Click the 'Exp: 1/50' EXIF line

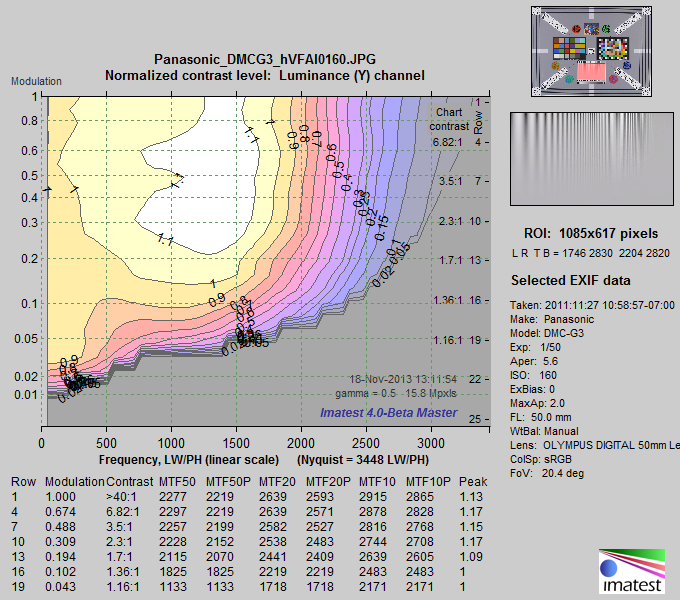535,347
